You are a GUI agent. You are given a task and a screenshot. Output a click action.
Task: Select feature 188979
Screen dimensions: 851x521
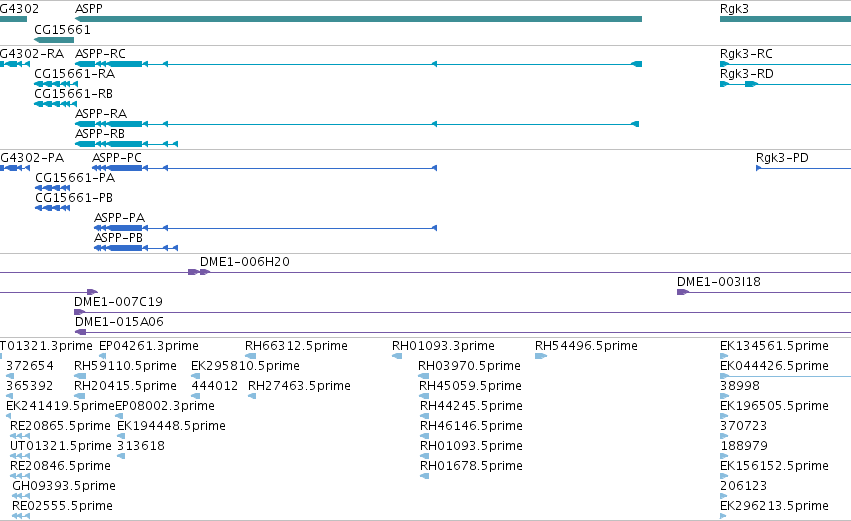744,446
